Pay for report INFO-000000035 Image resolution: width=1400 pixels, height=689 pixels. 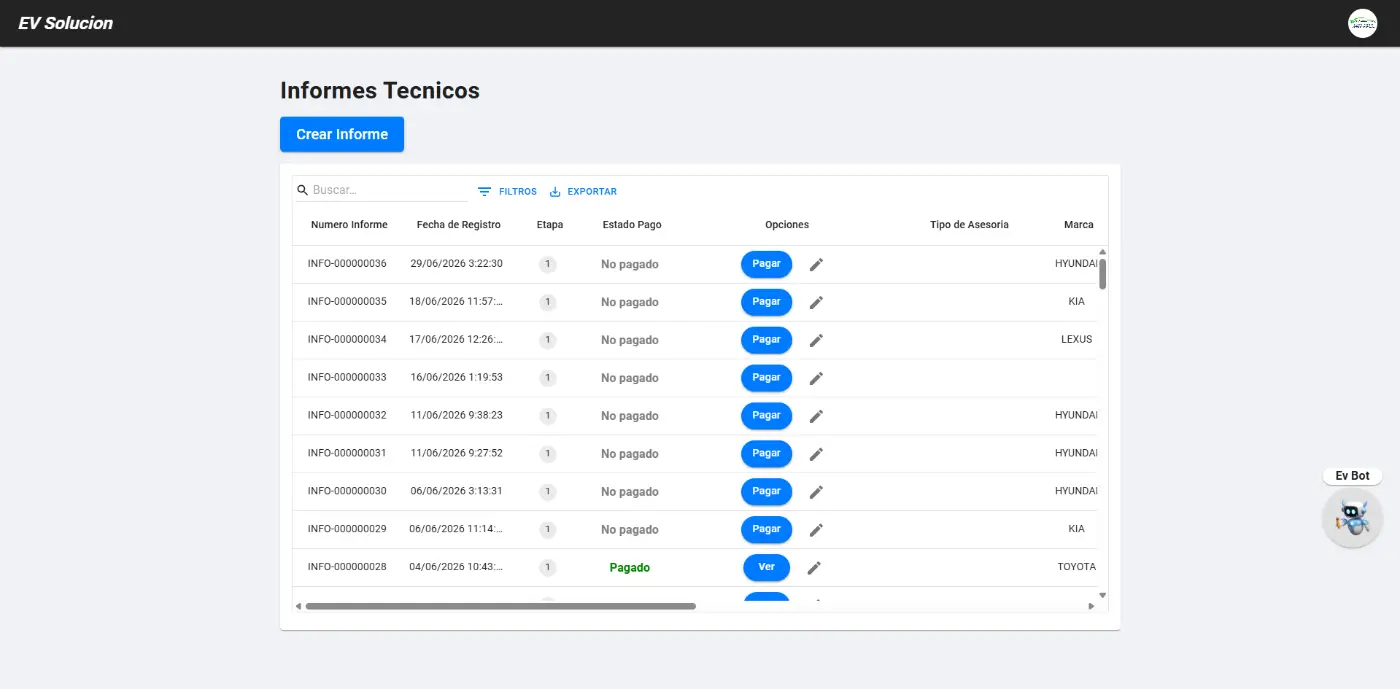click(x=766, y=302)
